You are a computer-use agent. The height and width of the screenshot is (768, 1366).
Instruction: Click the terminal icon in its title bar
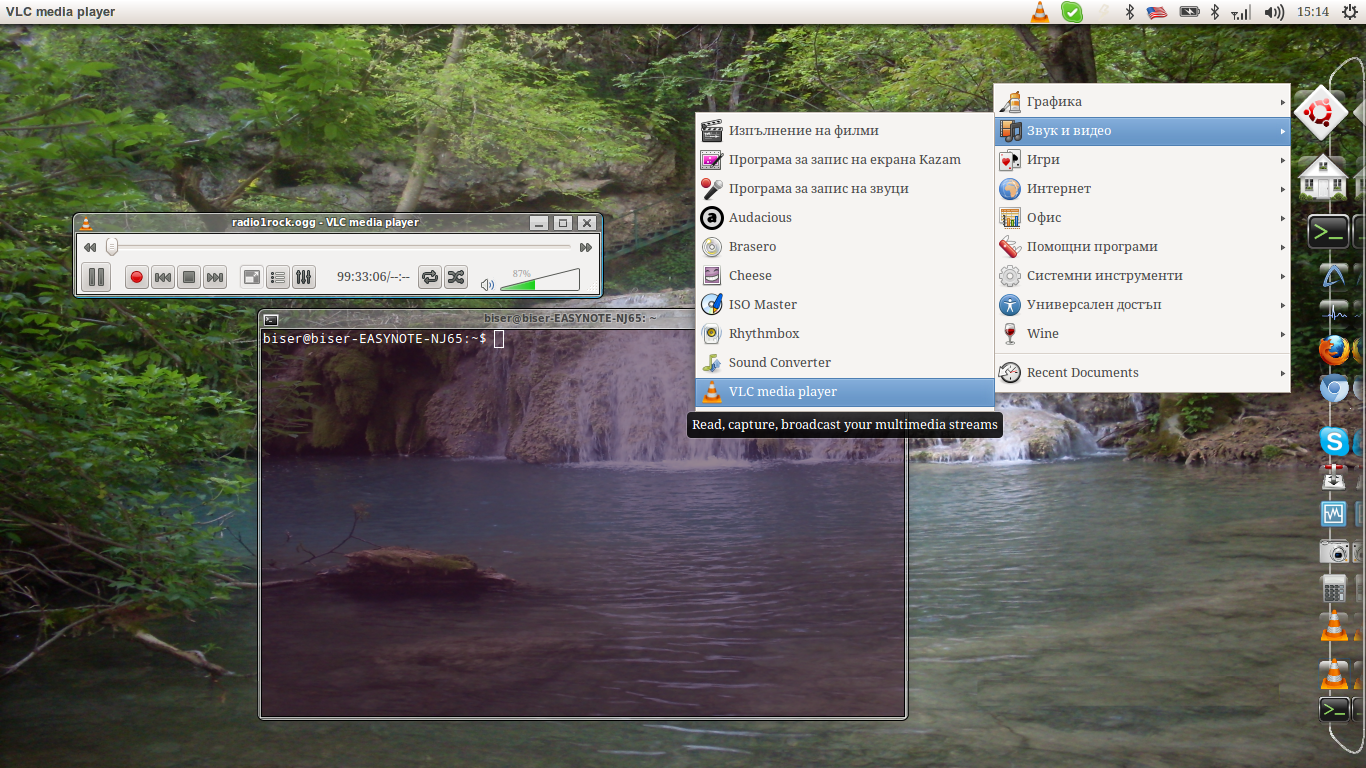tap(271, 319)
